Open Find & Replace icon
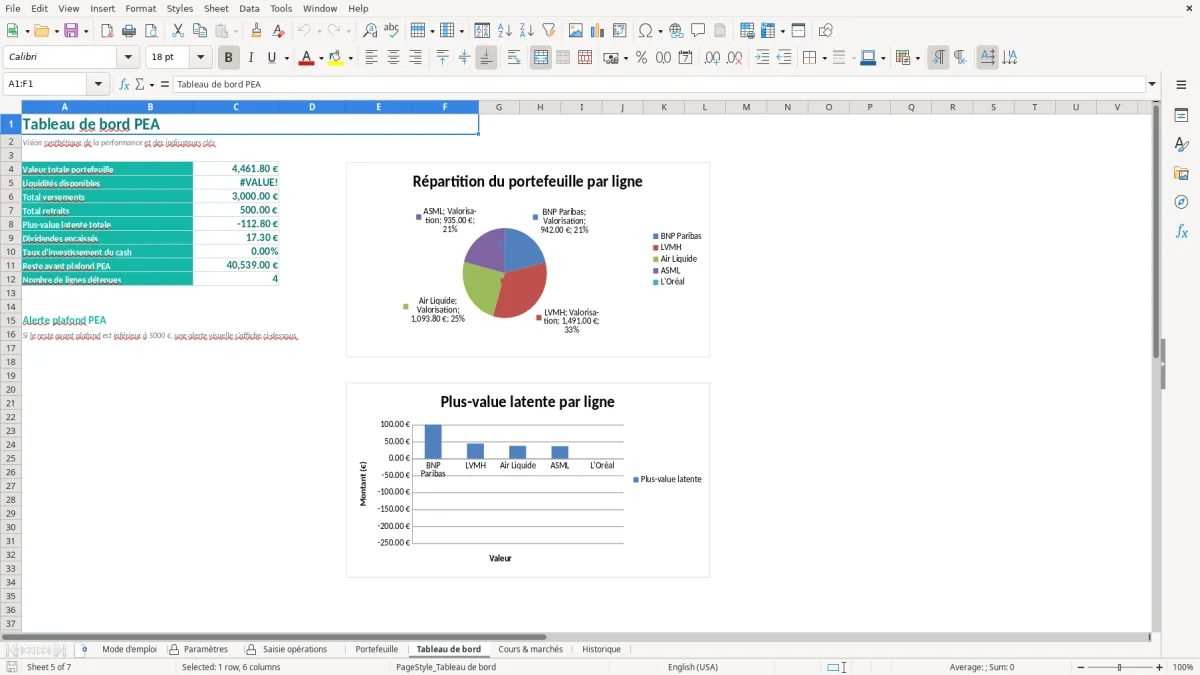This screenshot has width=1200, height=675. click(x=370, y=31)
